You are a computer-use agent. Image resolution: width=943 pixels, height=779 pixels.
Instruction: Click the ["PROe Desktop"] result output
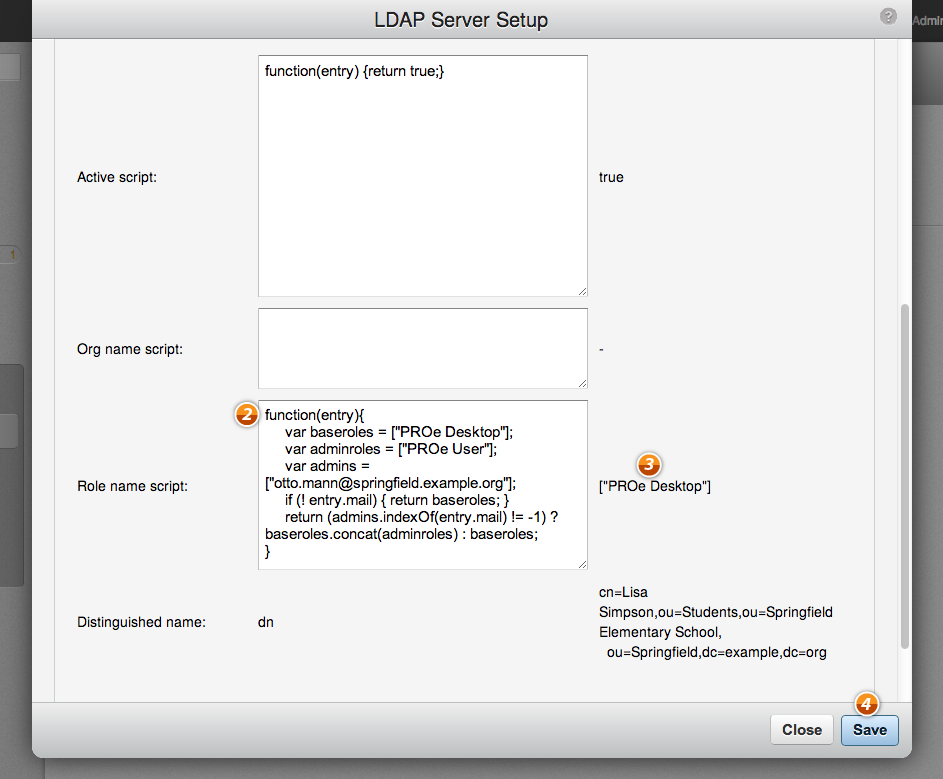[655, 487]
